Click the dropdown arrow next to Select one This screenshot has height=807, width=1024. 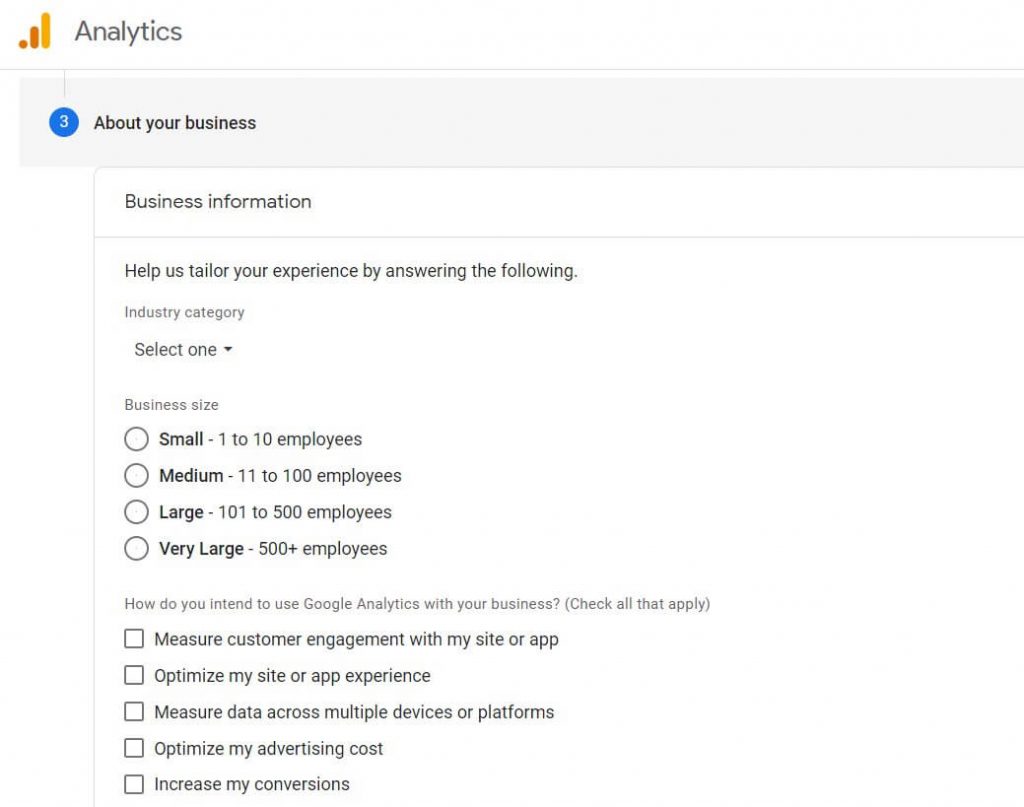[x=228, y=350]
